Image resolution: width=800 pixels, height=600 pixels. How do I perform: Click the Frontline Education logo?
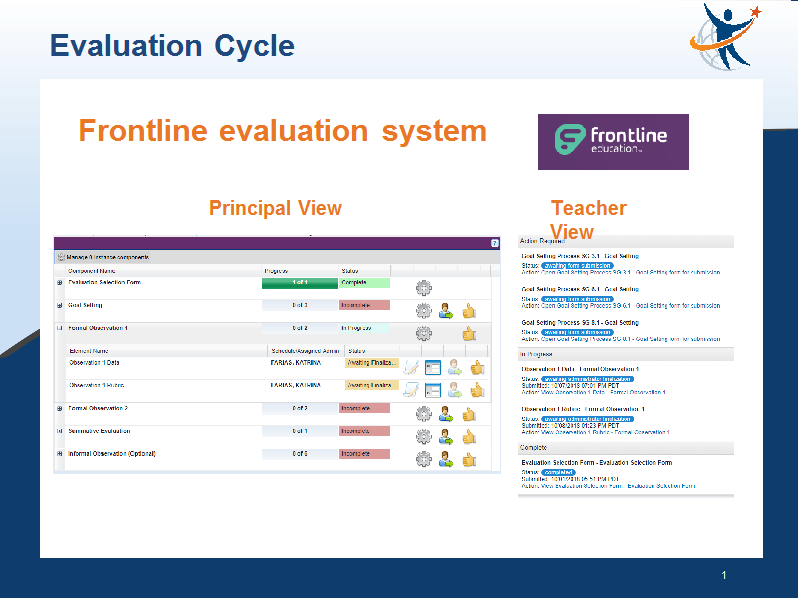coord(613,142)
